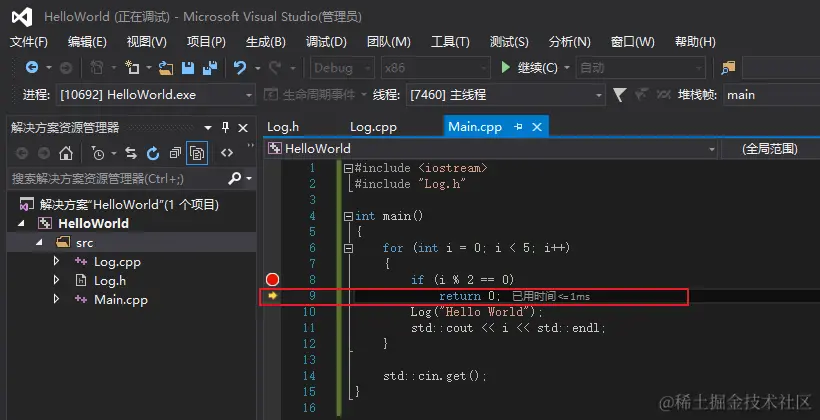
Task: Click the 已用时间<=1ms perf tip
Action: coord(551,296)
